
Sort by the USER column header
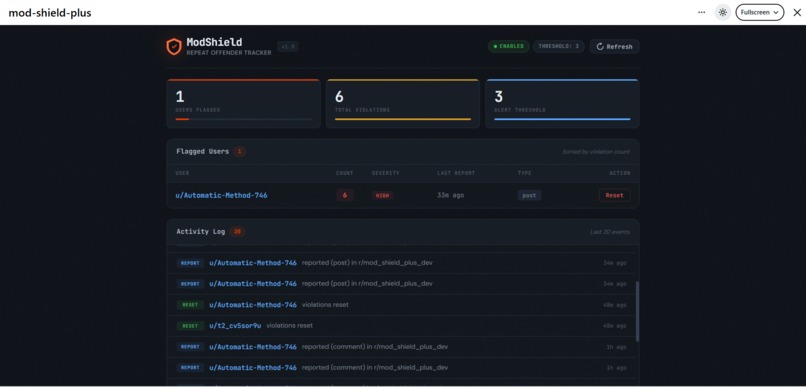(x=182, y=173)
